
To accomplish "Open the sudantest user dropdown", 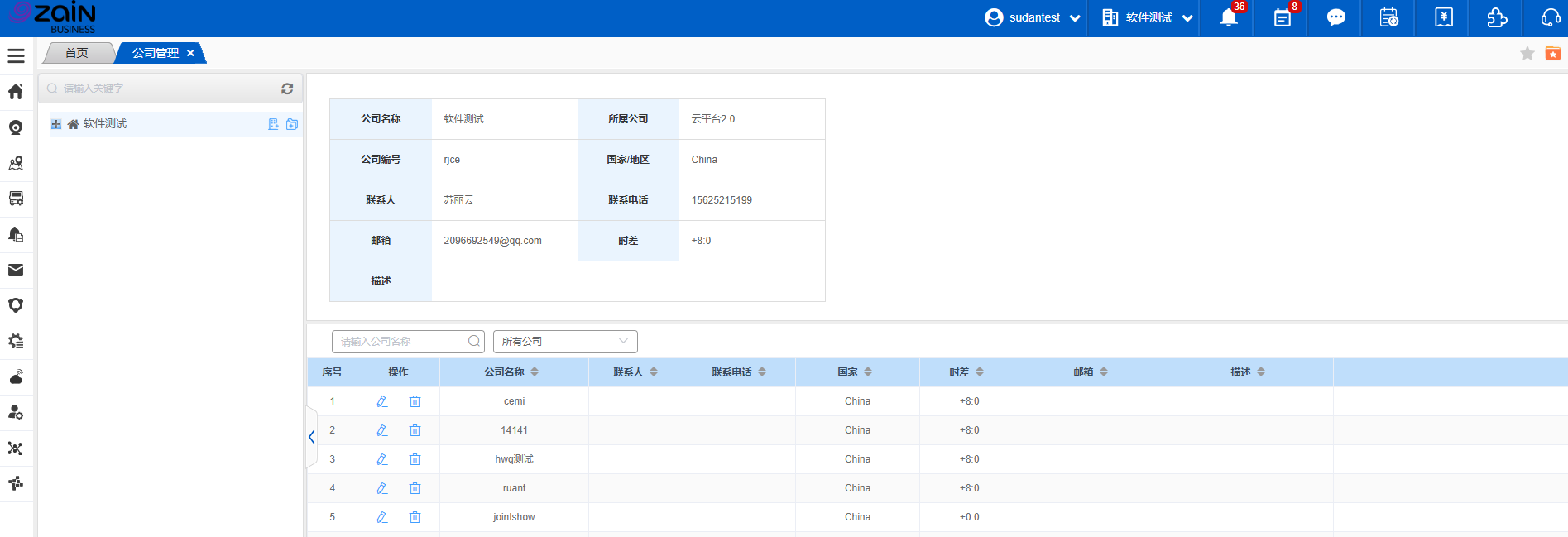I will click(1033, 18).
